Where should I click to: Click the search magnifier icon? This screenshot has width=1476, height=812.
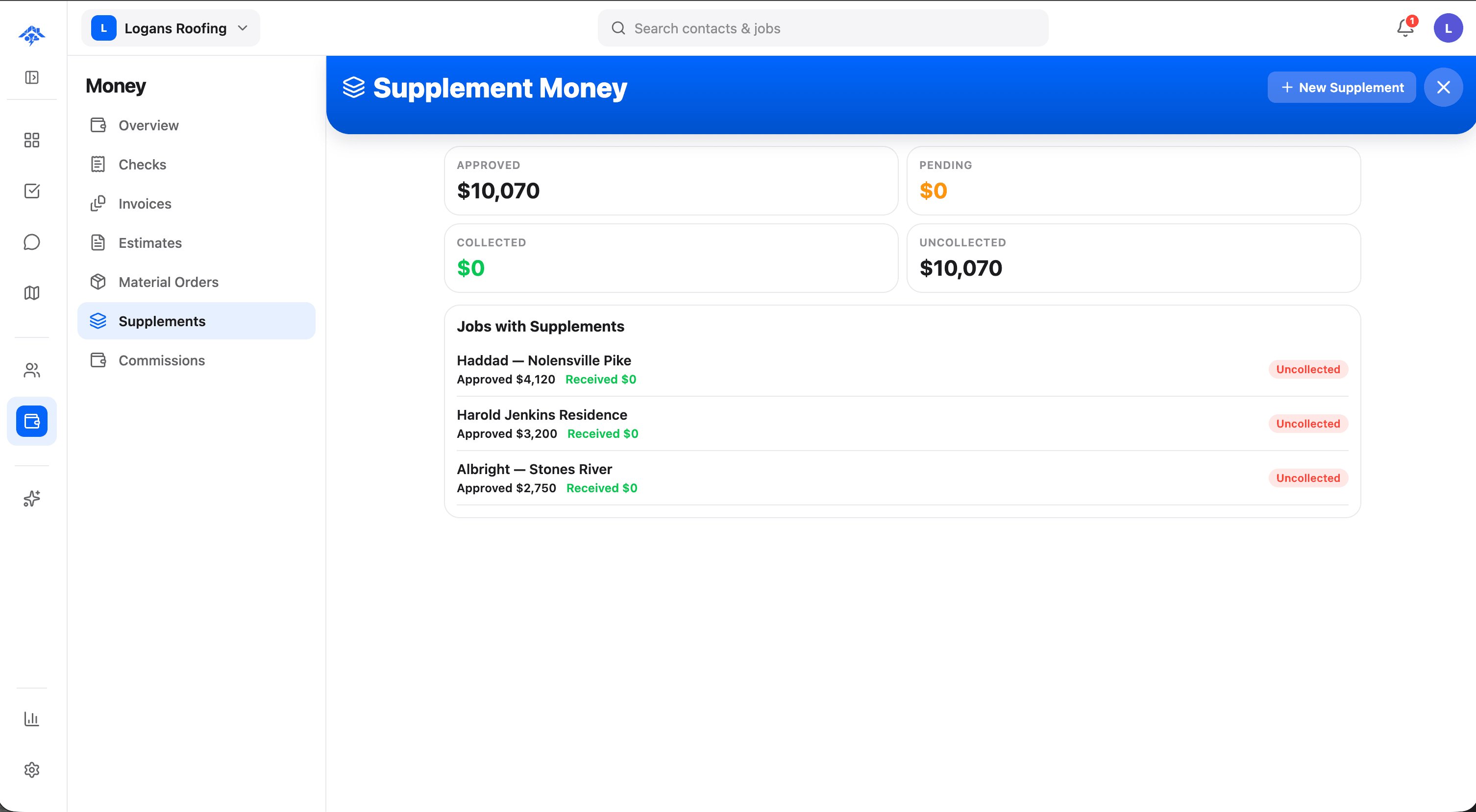click(618, 28)
